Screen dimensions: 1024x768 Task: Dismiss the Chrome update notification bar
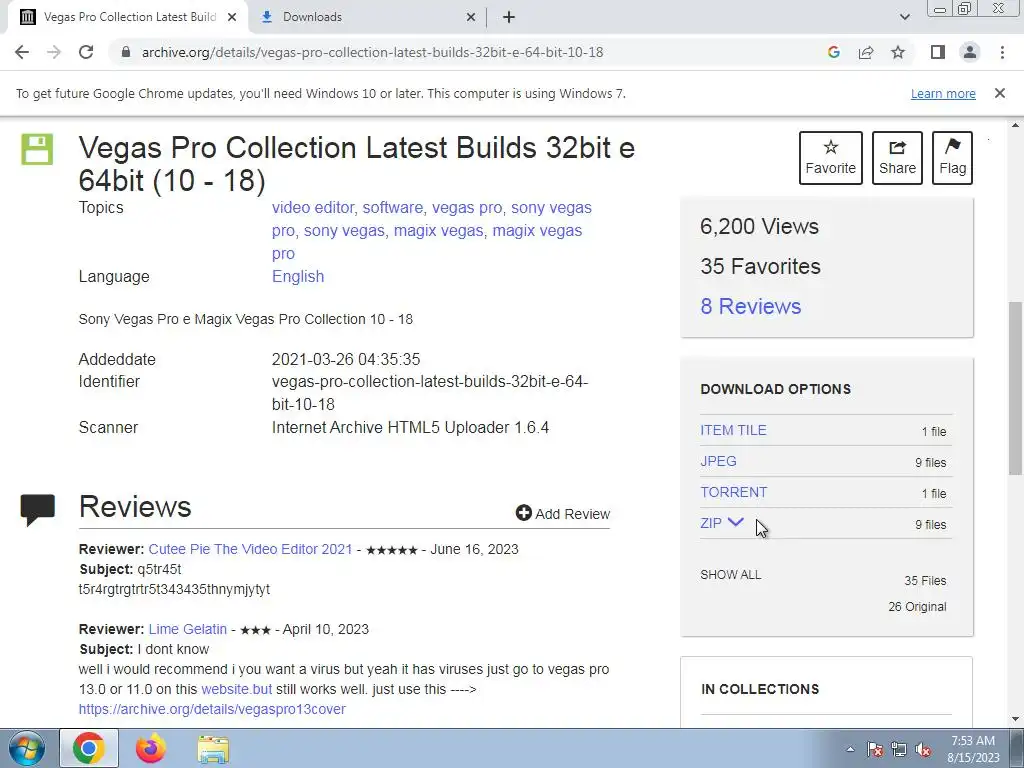point(999,93)
